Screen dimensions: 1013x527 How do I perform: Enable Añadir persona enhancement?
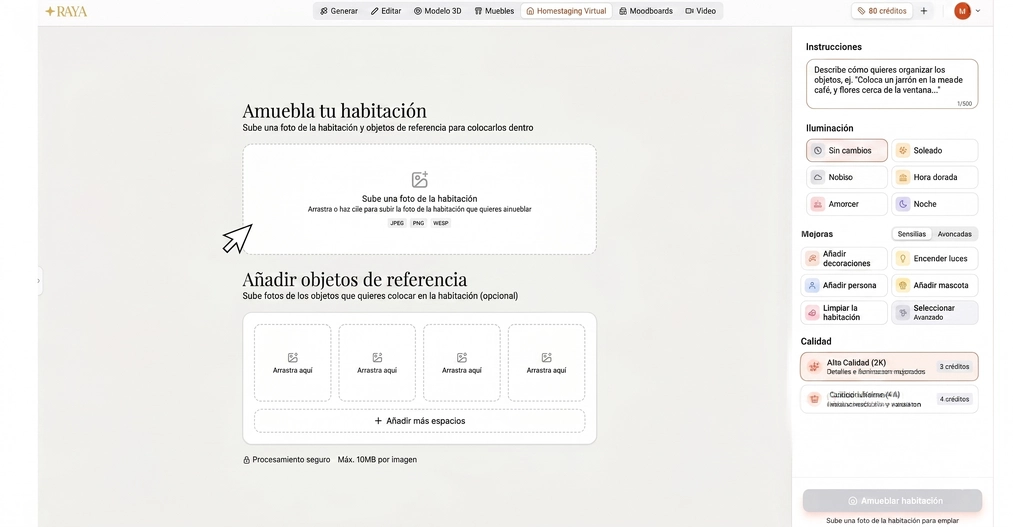tap(844, 285)
